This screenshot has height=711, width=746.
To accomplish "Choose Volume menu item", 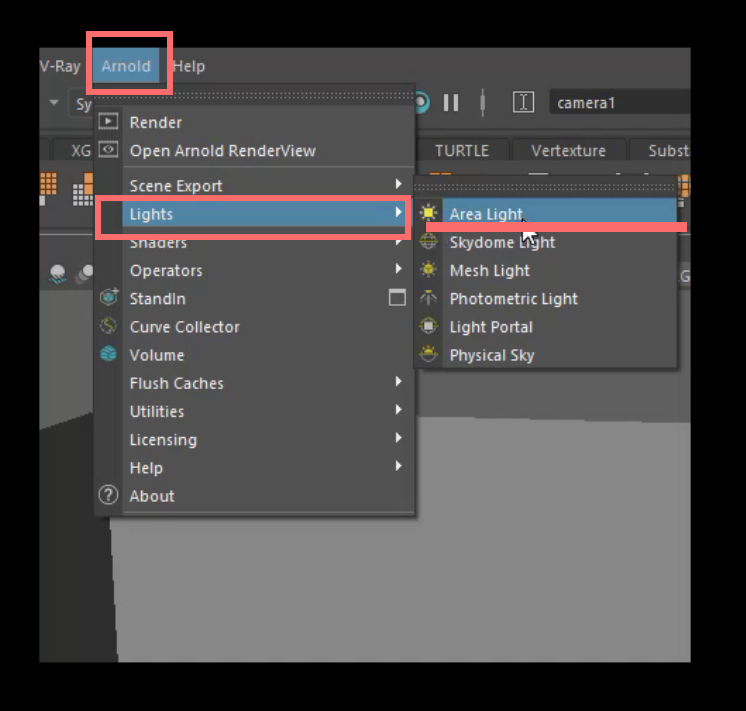I will (x=255, y=355).
